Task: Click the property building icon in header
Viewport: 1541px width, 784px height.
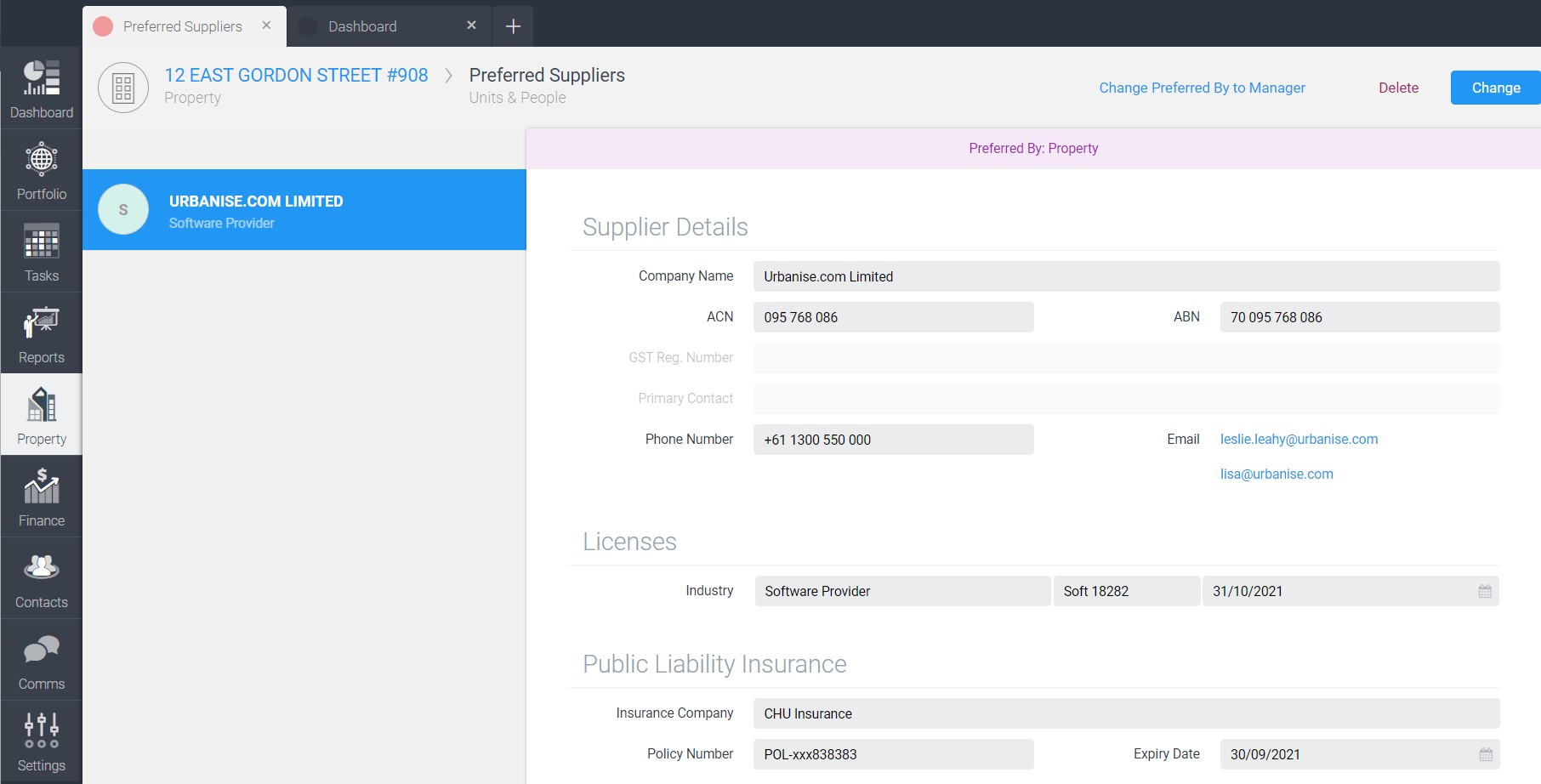Action: point(123,88)
